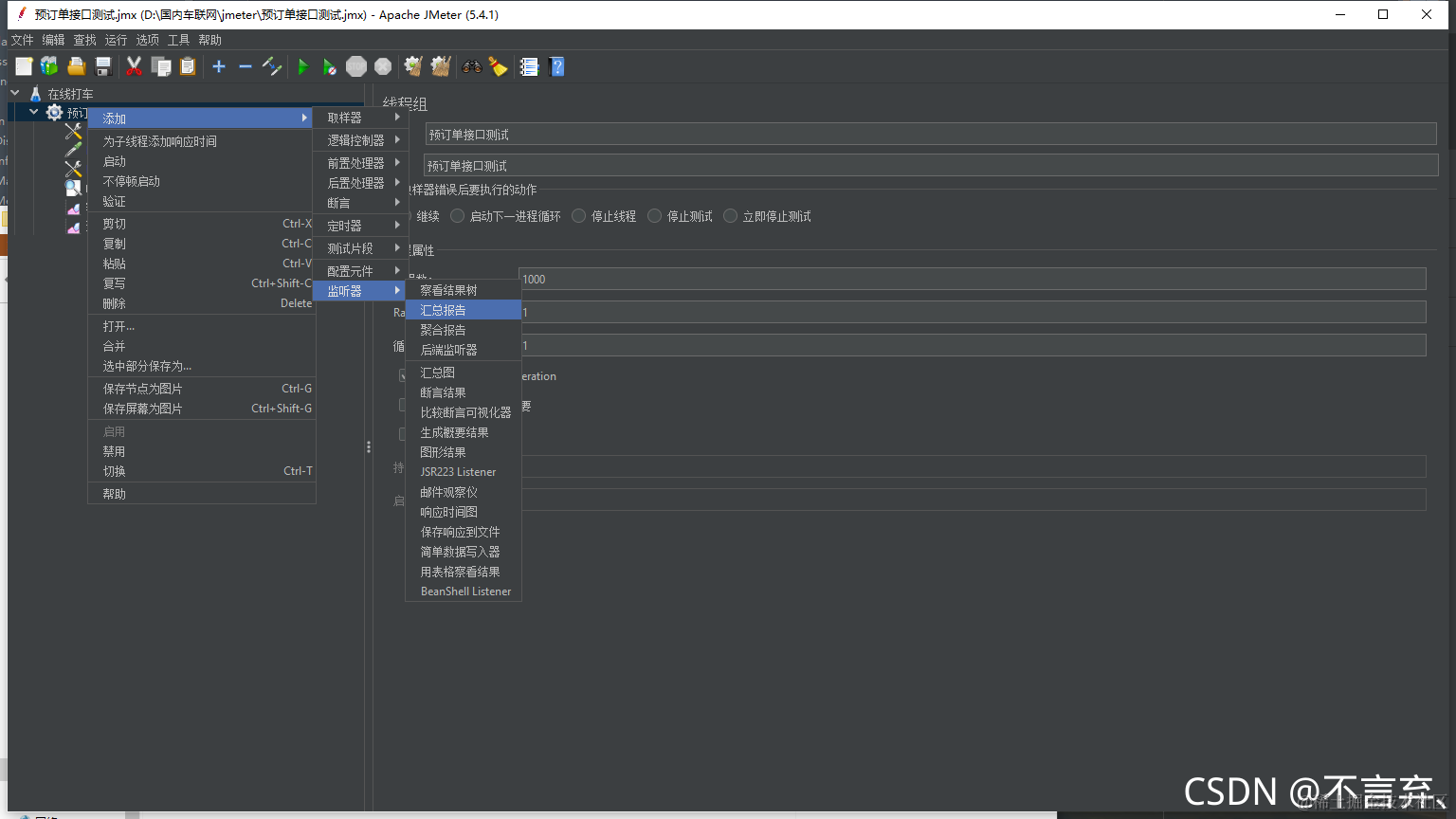Click the binoculars Search icon

(471, 66)
